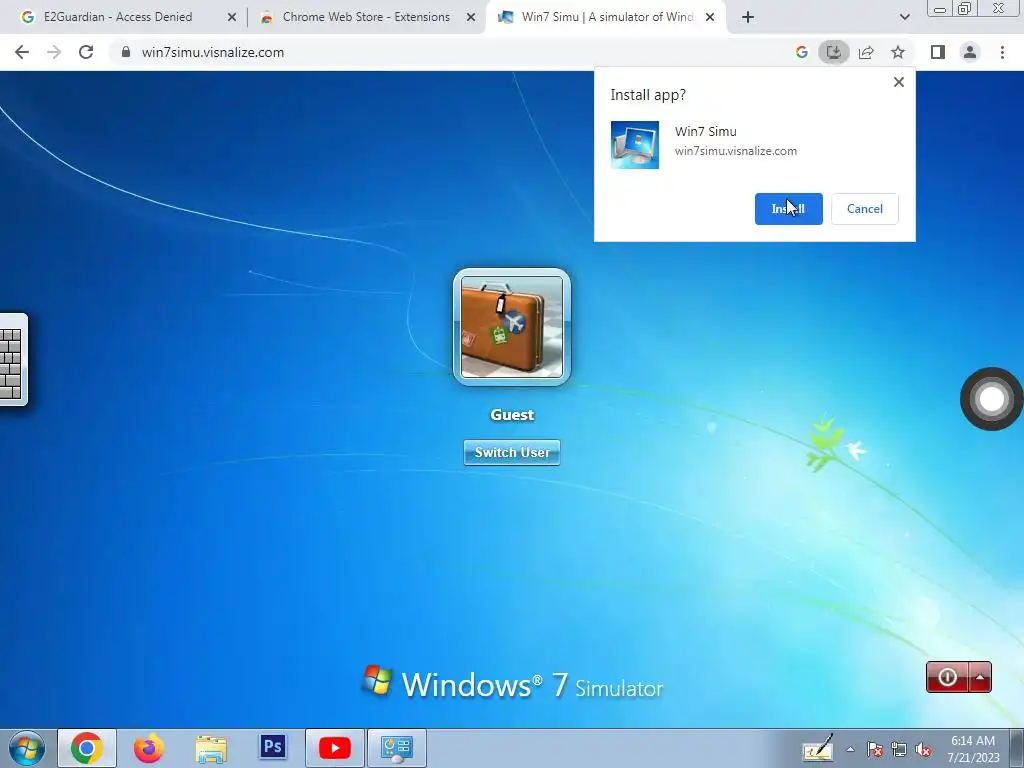Go forward in browser history
This screenshot has width=1024, height=768.
[54, 52]
